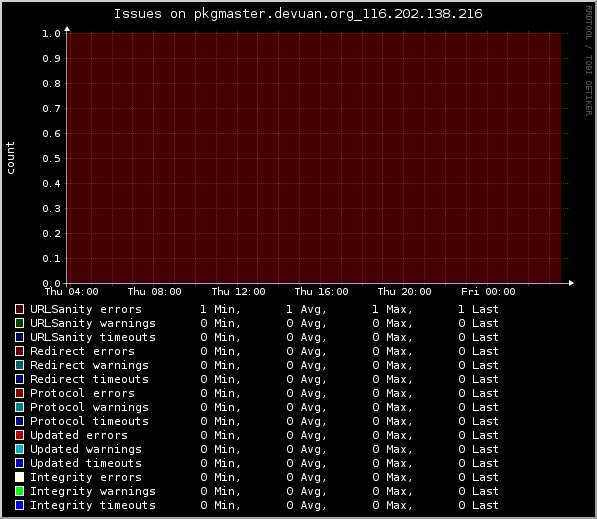Select the URLSanity timeouts legend swatch
Viewport: 597px width, 519px height.
click(19, 337)
